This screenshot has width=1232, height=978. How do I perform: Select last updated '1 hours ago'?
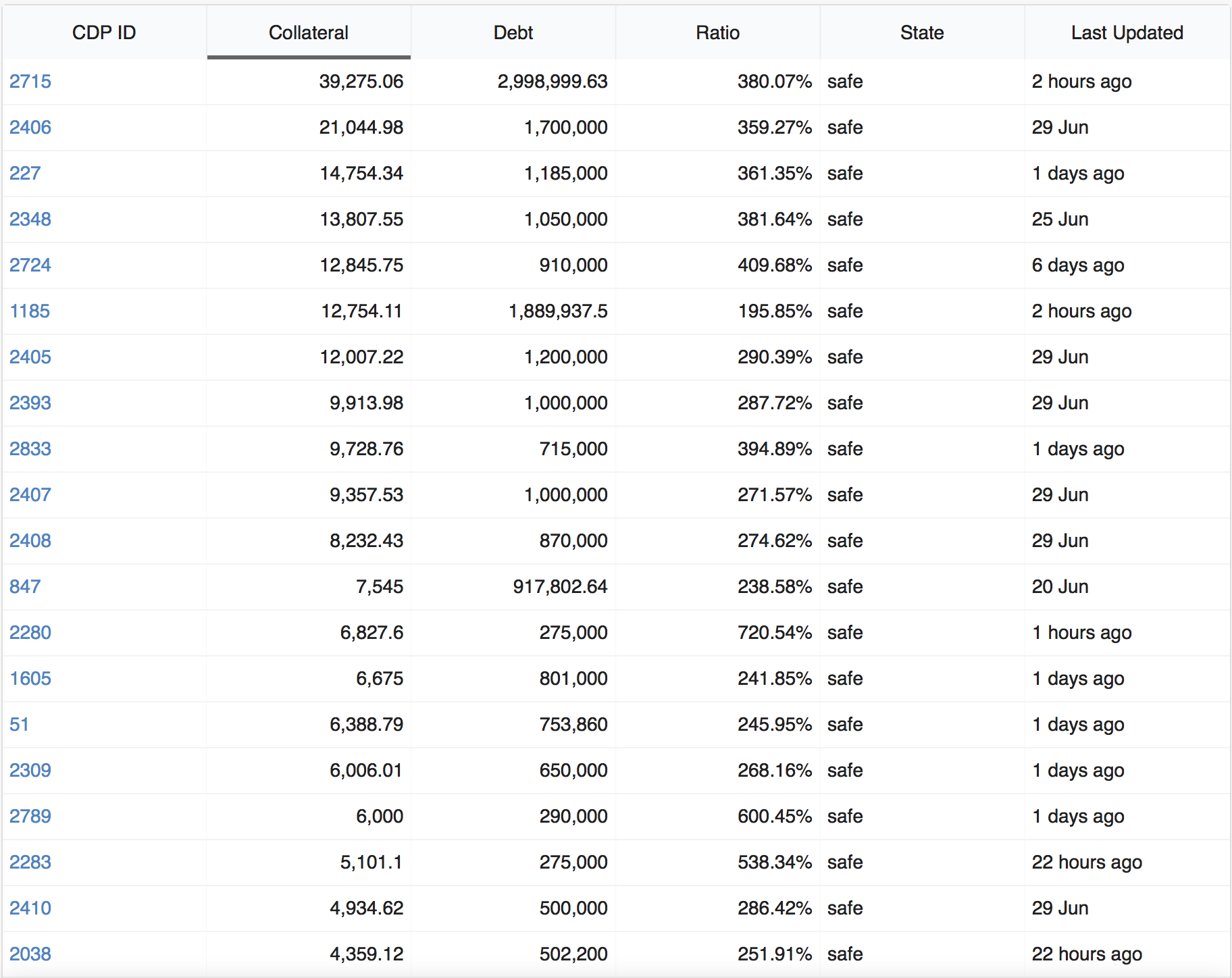1082,632
